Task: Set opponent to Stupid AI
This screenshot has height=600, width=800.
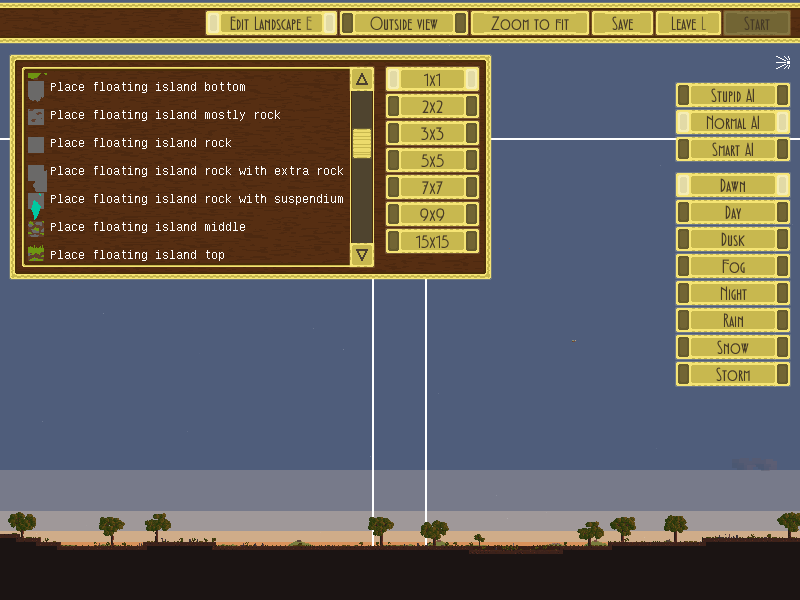Action: [733, 95]
